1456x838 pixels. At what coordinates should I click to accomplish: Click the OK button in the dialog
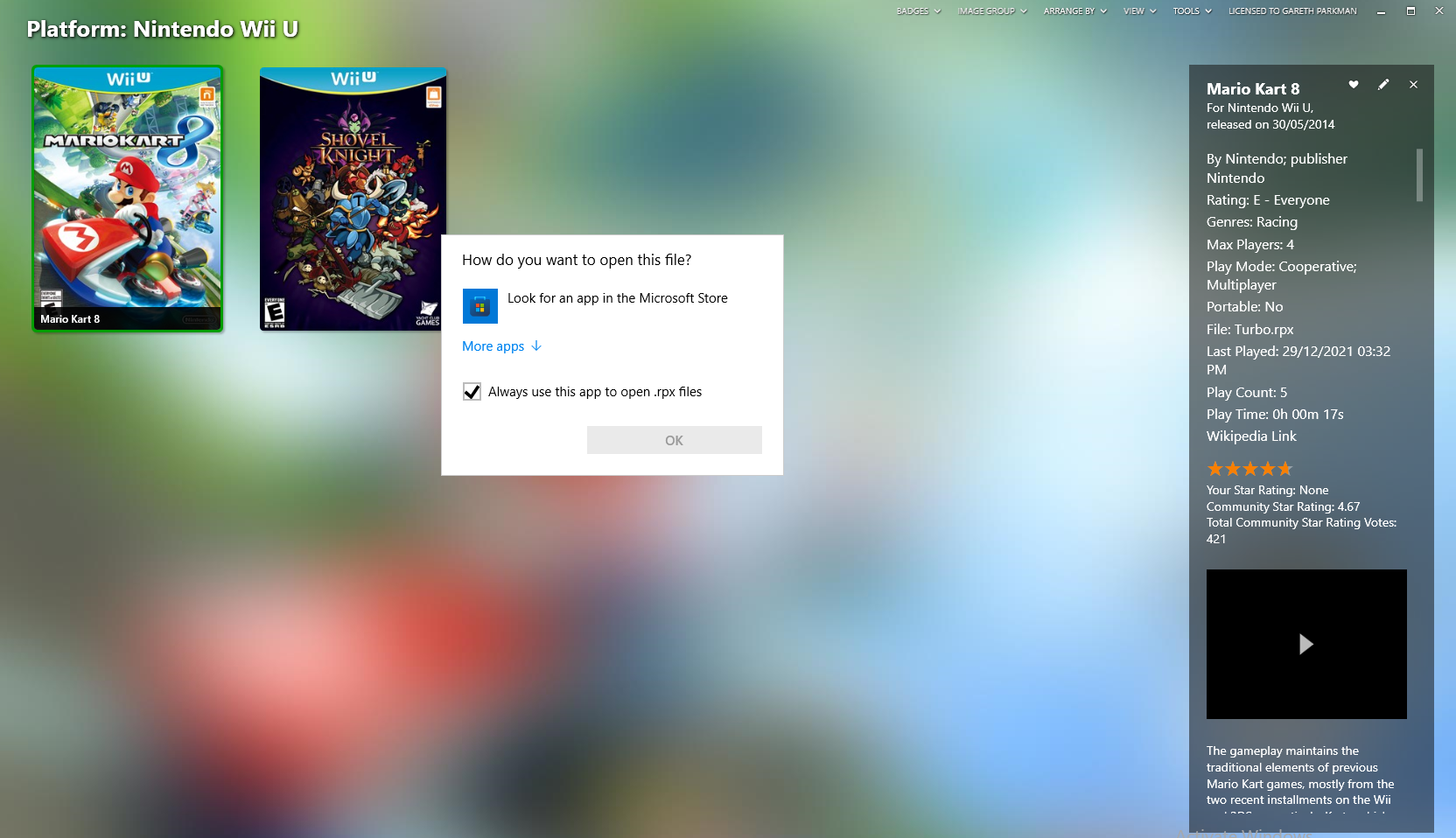coord(674,440)
